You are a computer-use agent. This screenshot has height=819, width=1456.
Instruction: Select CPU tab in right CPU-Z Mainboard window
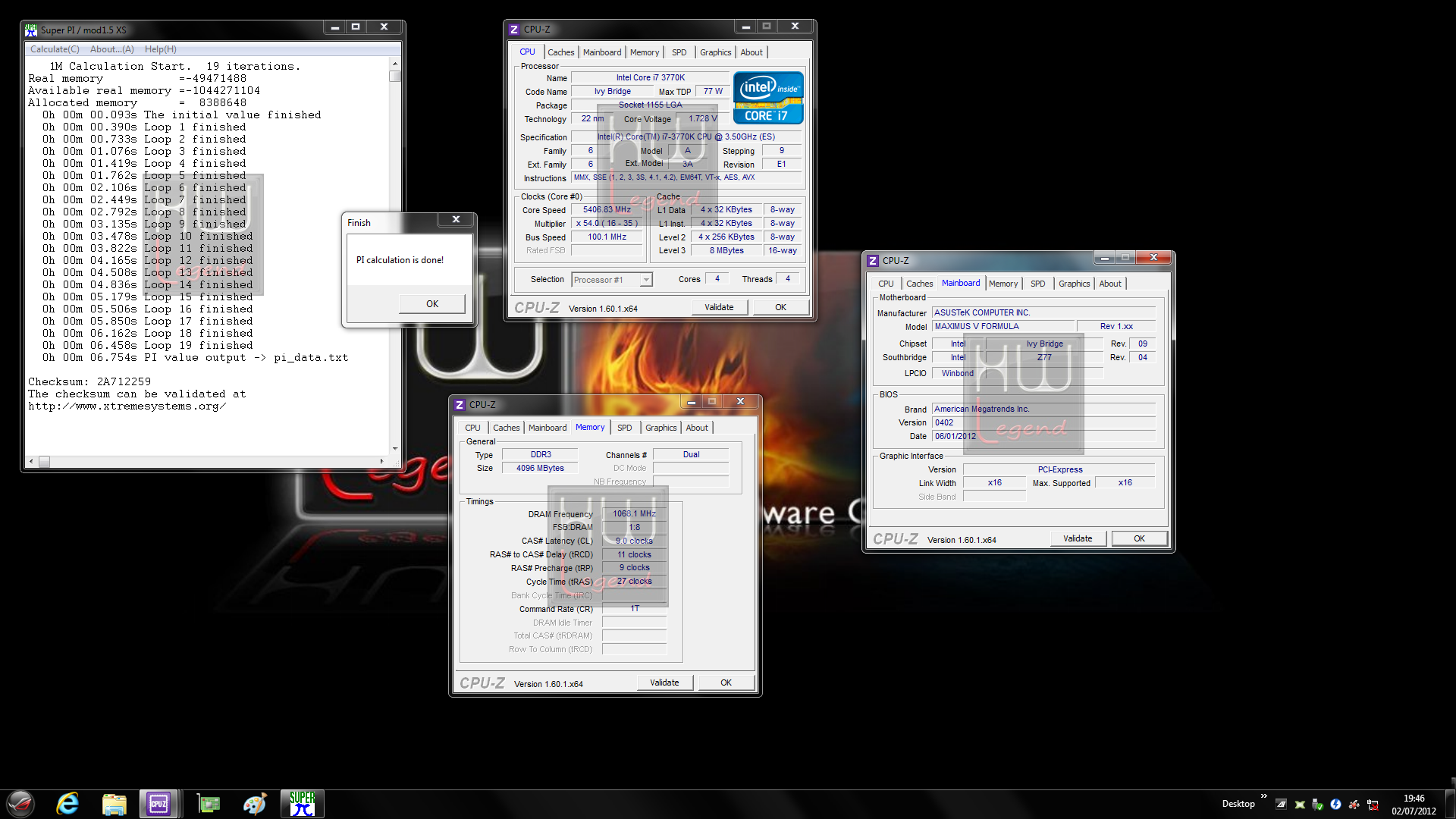point(886,284)
